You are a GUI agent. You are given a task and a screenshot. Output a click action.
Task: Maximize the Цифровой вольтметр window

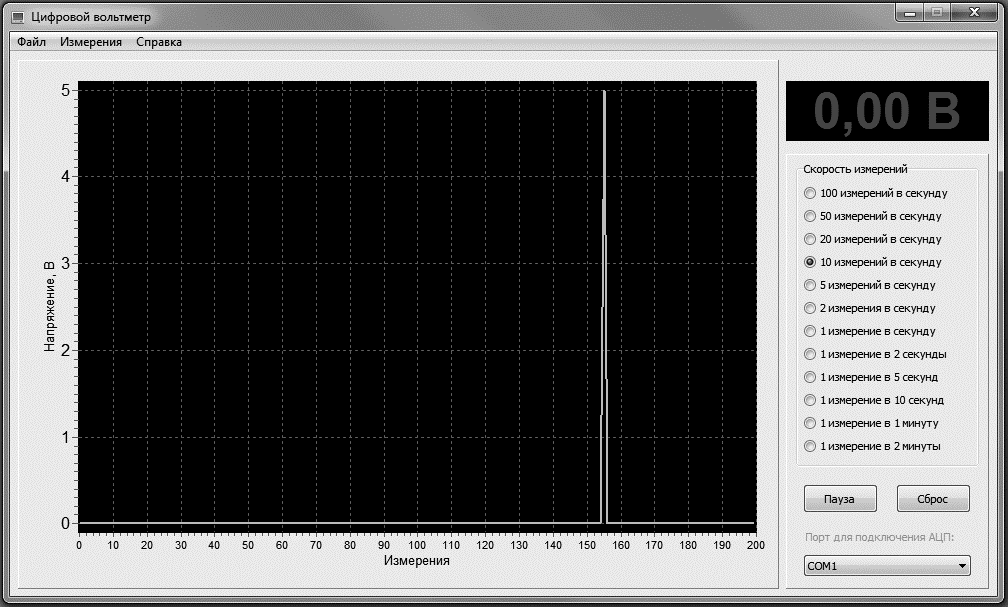pos(937,13)
